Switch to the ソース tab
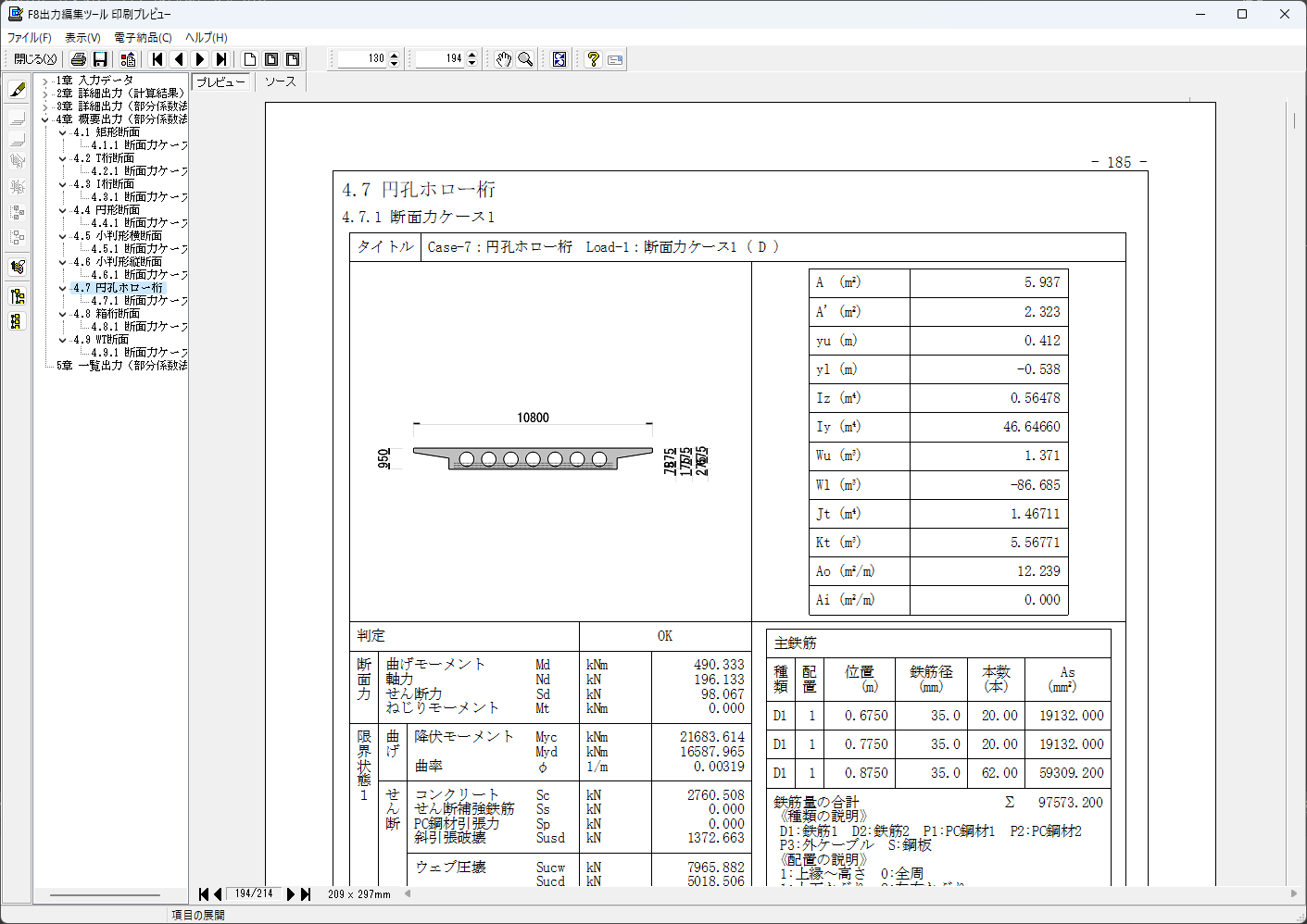1307x924 pixels. point(280,81)
